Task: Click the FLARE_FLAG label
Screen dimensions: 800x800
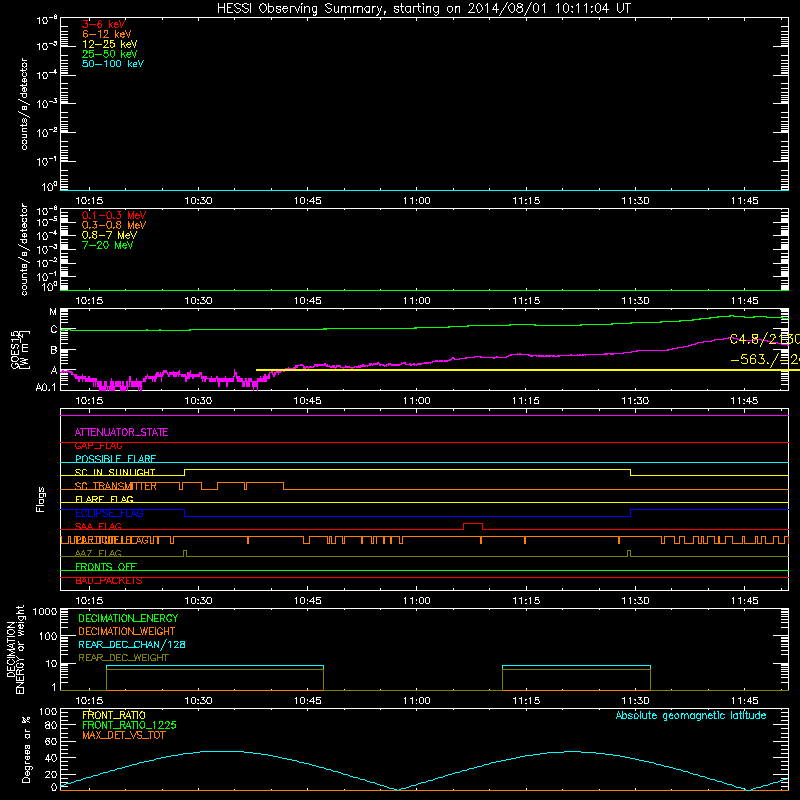Action: pos(104,499)
